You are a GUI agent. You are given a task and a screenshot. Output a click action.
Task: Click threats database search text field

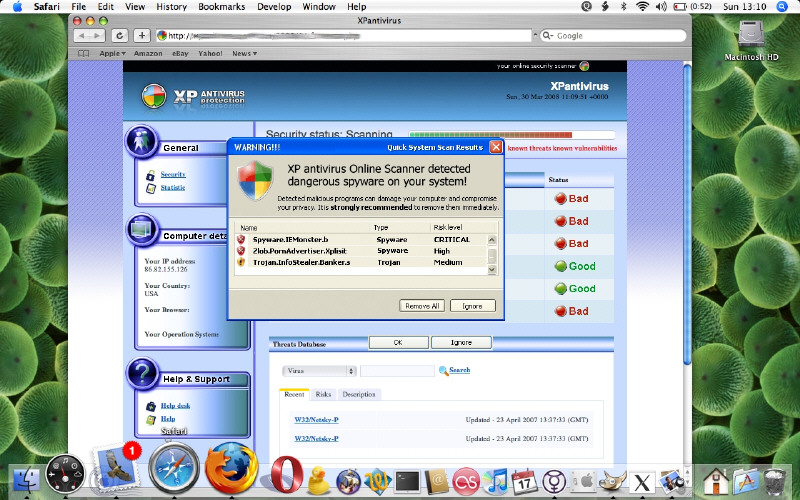point(397,371)
